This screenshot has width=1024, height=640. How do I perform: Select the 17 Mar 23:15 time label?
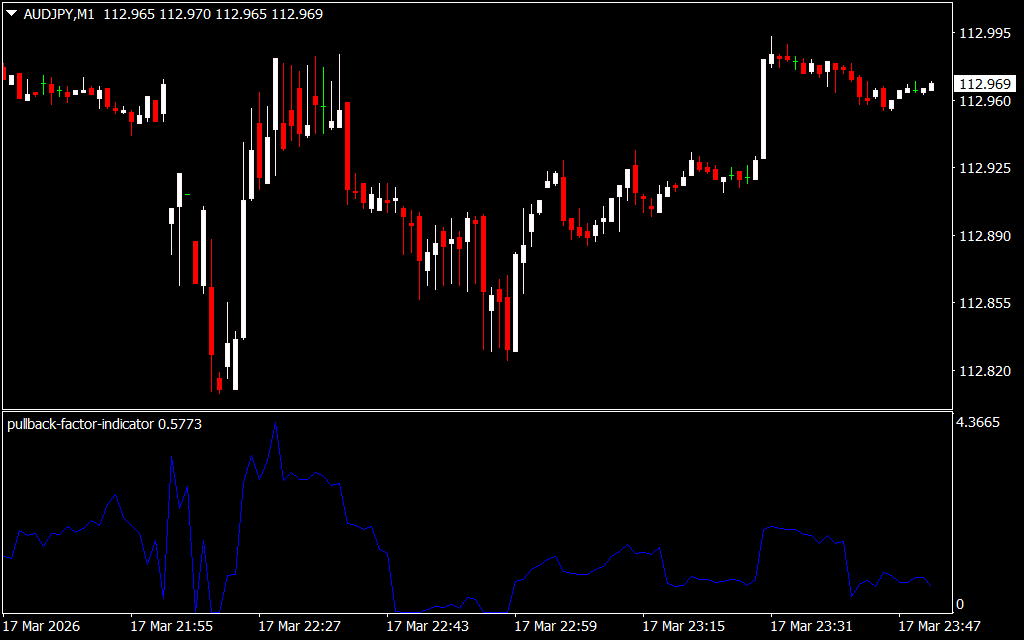pyautogui.click(x=683, y=626)
